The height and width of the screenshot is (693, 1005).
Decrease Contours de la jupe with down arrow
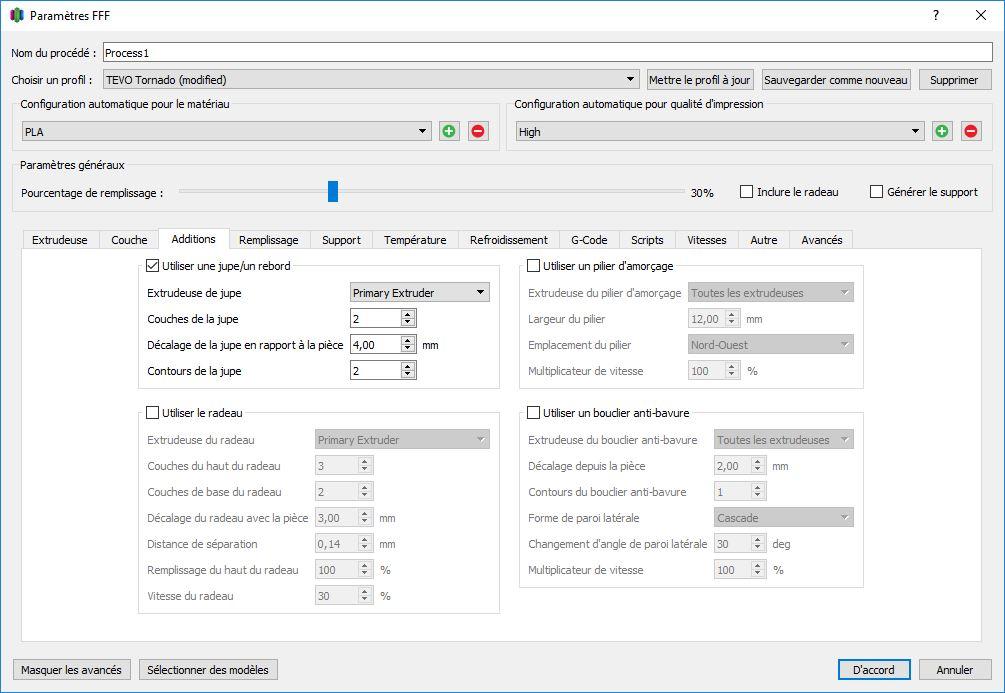click(408, 374)
